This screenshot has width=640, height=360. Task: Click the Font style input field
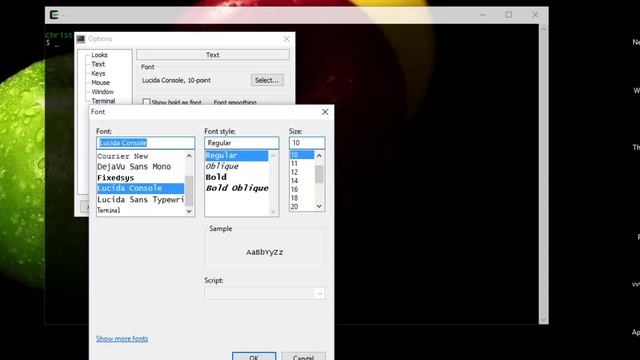[x=242, y=143]
